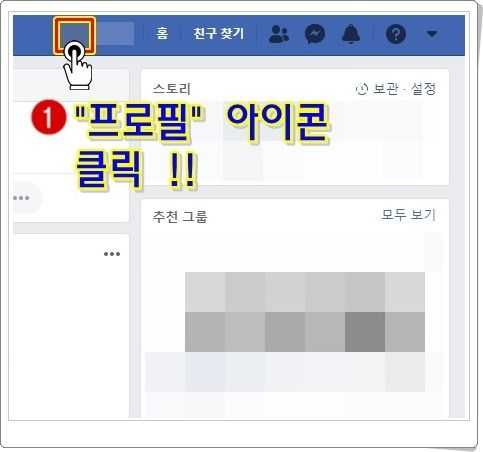The width and height of the screenshot is (483, 452).
Task: Click the blurred group name below cover image
Action: (x=285, y=372)
